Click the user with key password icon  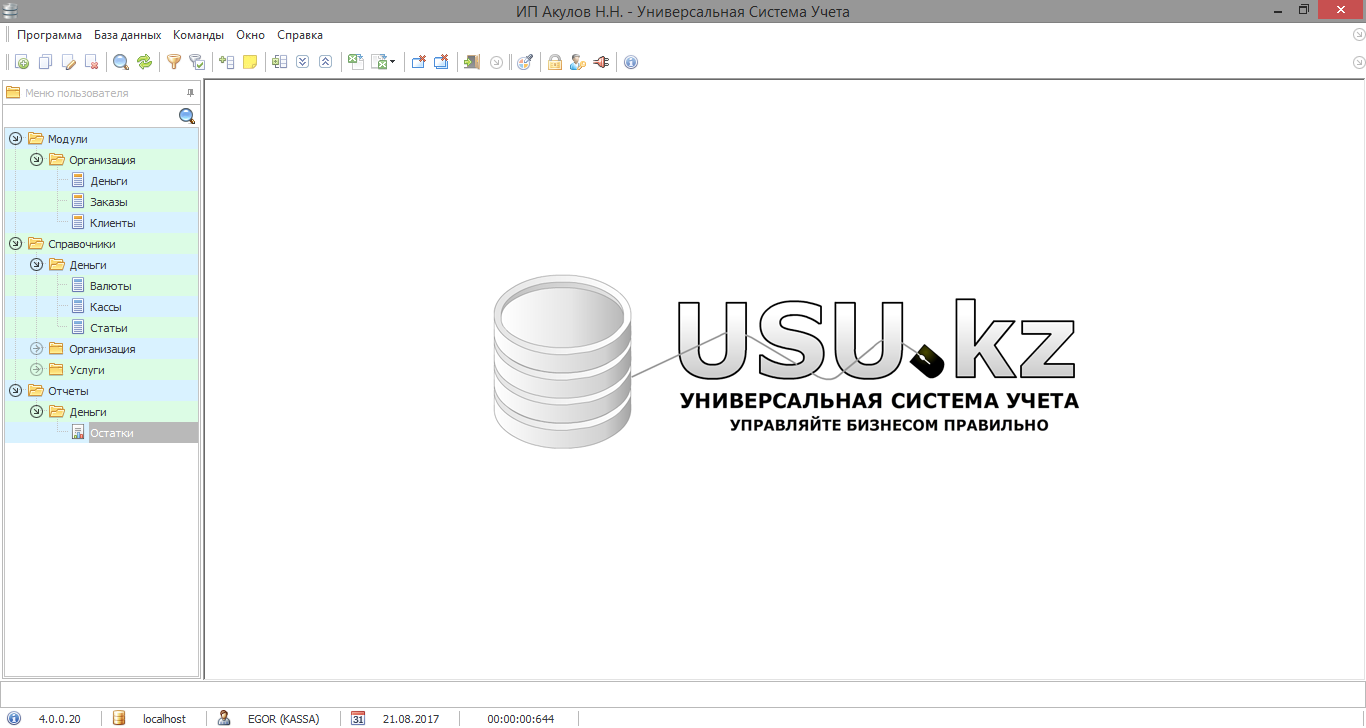tap(577, 62)
